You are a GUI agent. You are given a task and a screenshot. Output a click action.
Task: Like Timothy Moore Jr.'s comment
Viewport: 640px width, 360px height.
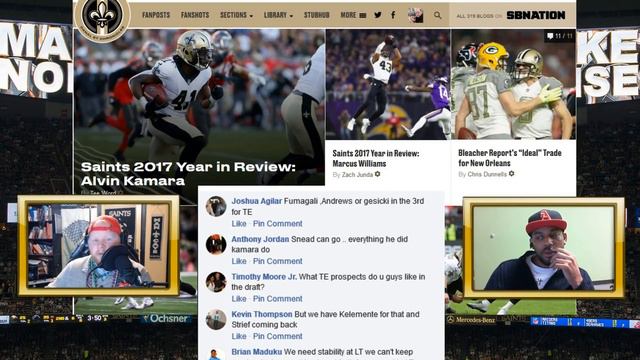(239, 299)
